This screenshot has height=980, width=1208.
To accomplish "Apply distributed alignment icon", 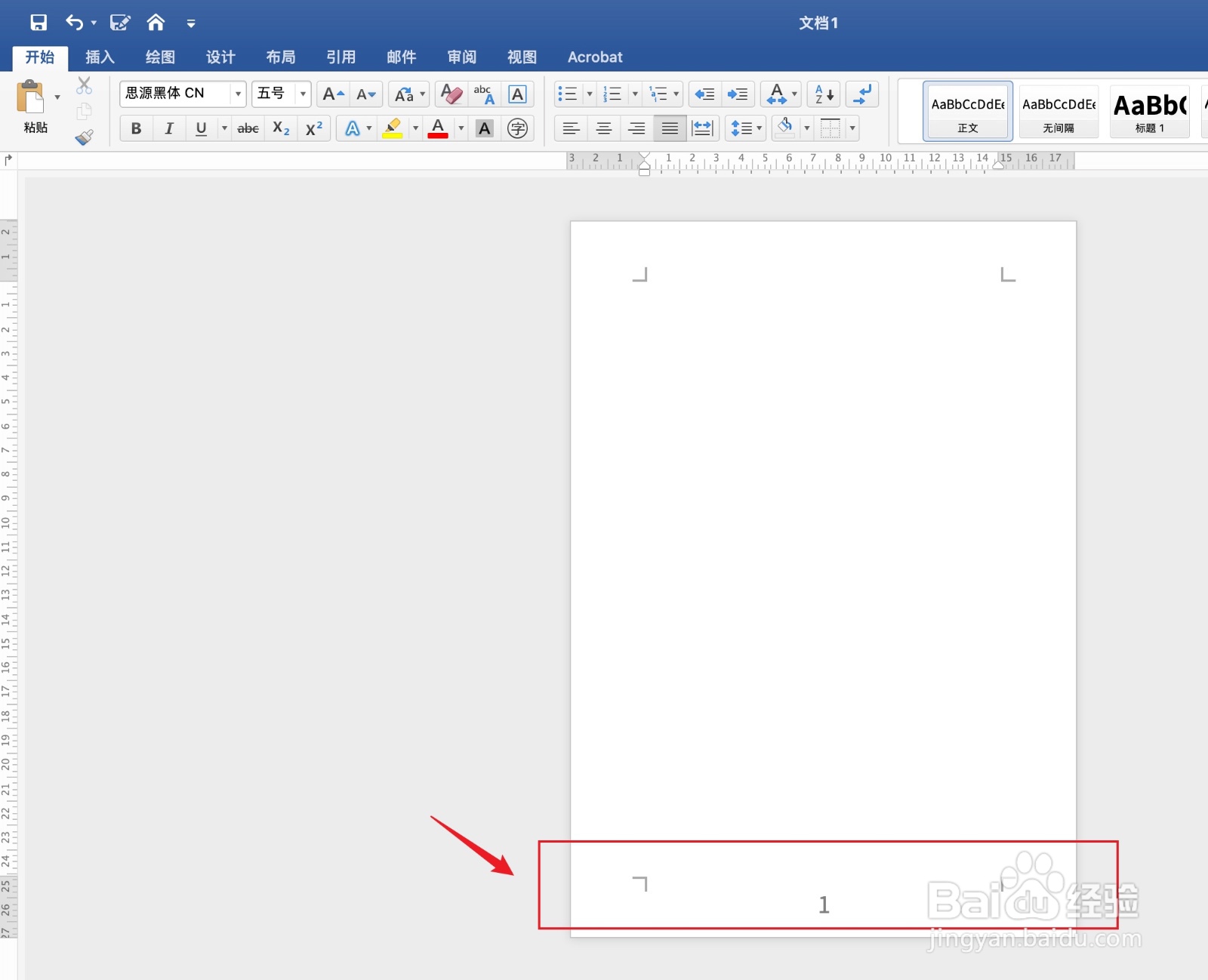I will 703,128.
